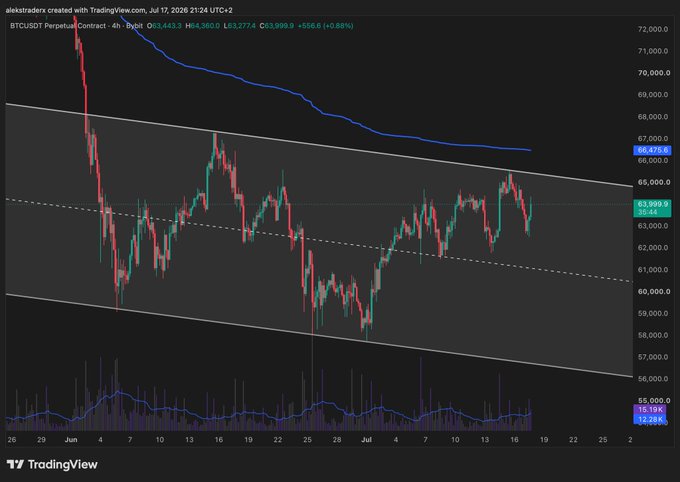Click the 4 date label after Jun
The height and width of the screenshot is (482, 680).
click(x=101, y=440)
